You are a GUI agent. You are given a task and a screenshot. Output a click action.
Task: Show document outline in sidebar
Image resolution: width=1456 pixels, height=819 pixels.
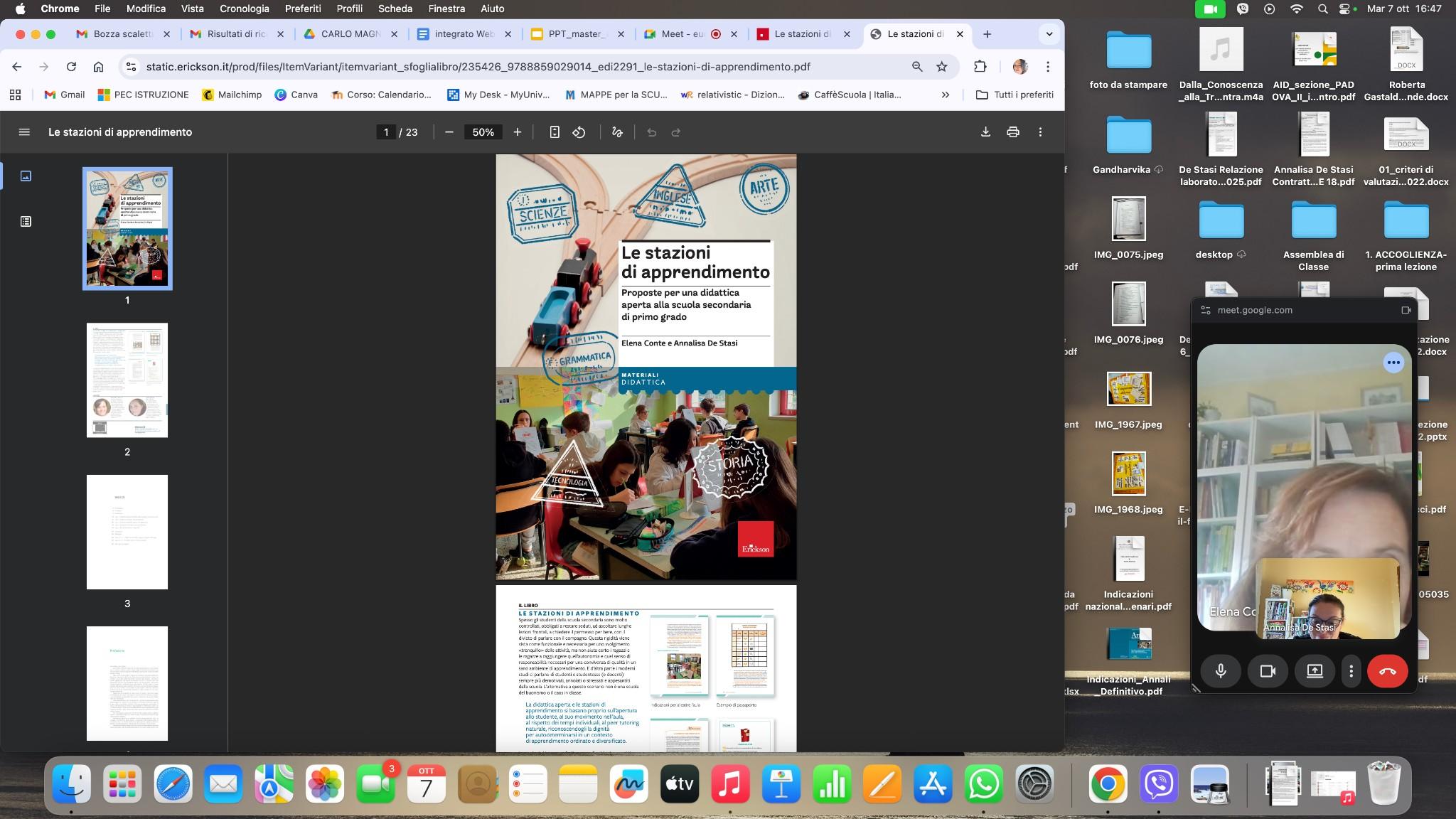(x=26, y=222)
